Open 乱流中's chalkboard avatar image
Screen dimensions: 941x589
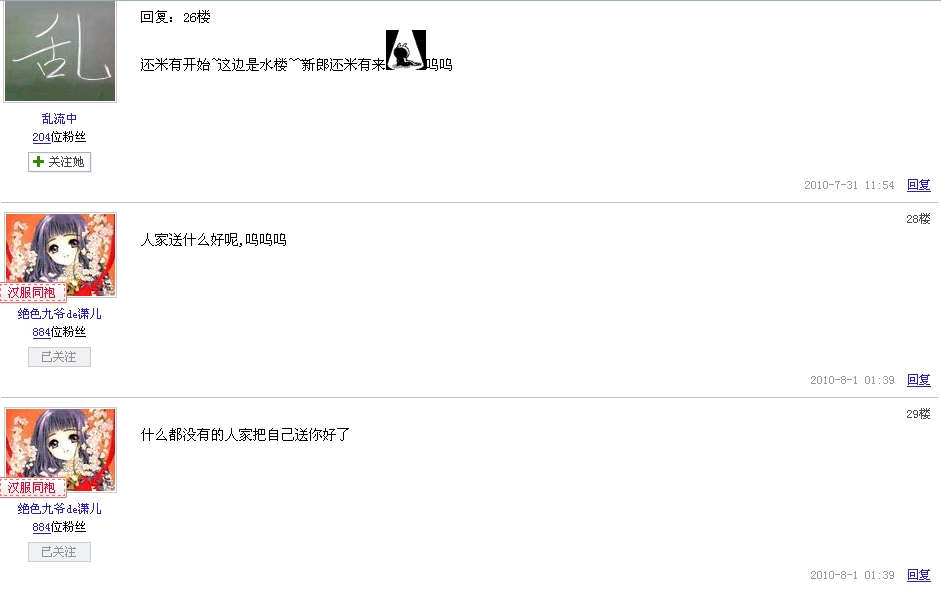[x=60, y=50]
